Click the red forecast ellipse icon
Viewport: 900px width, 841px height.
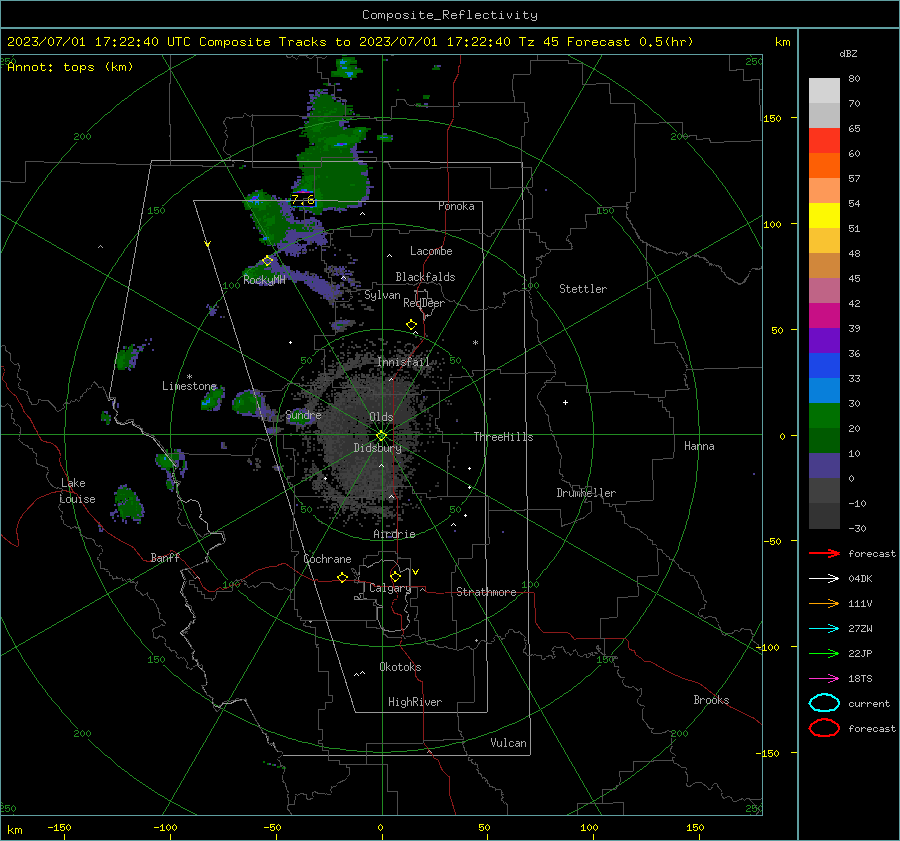824,728
